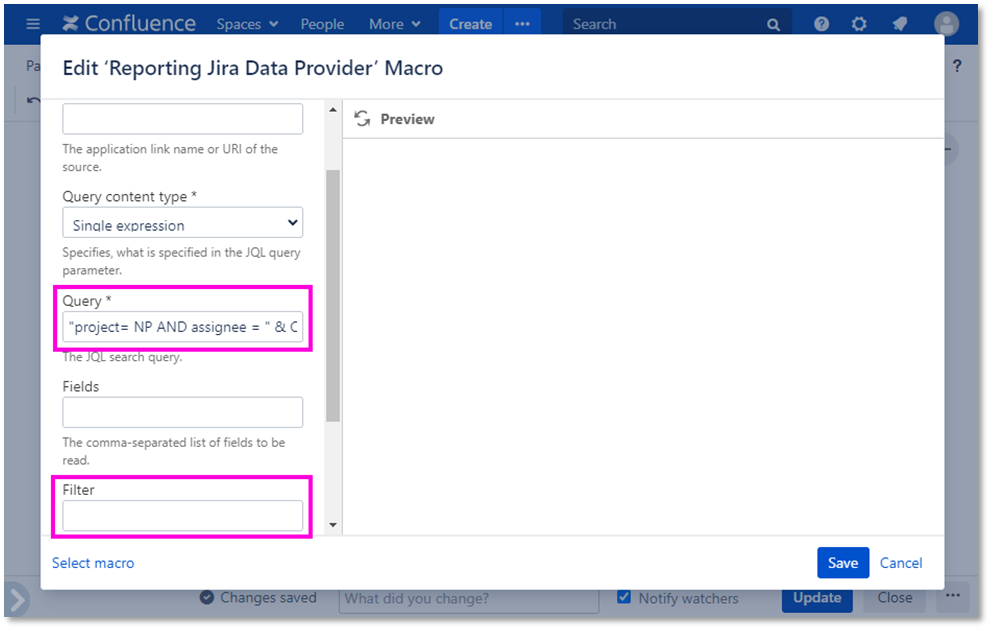
Task: Click the Update page button
Action: pyautogui.click(x=817, y=598)
